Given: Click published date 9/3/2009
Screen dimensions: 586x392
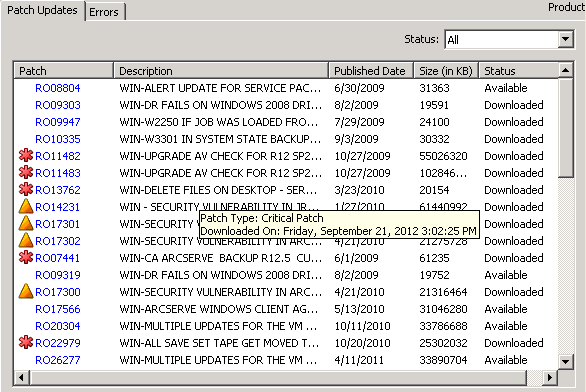Looking at the screenshot, I should pos(356,139).
